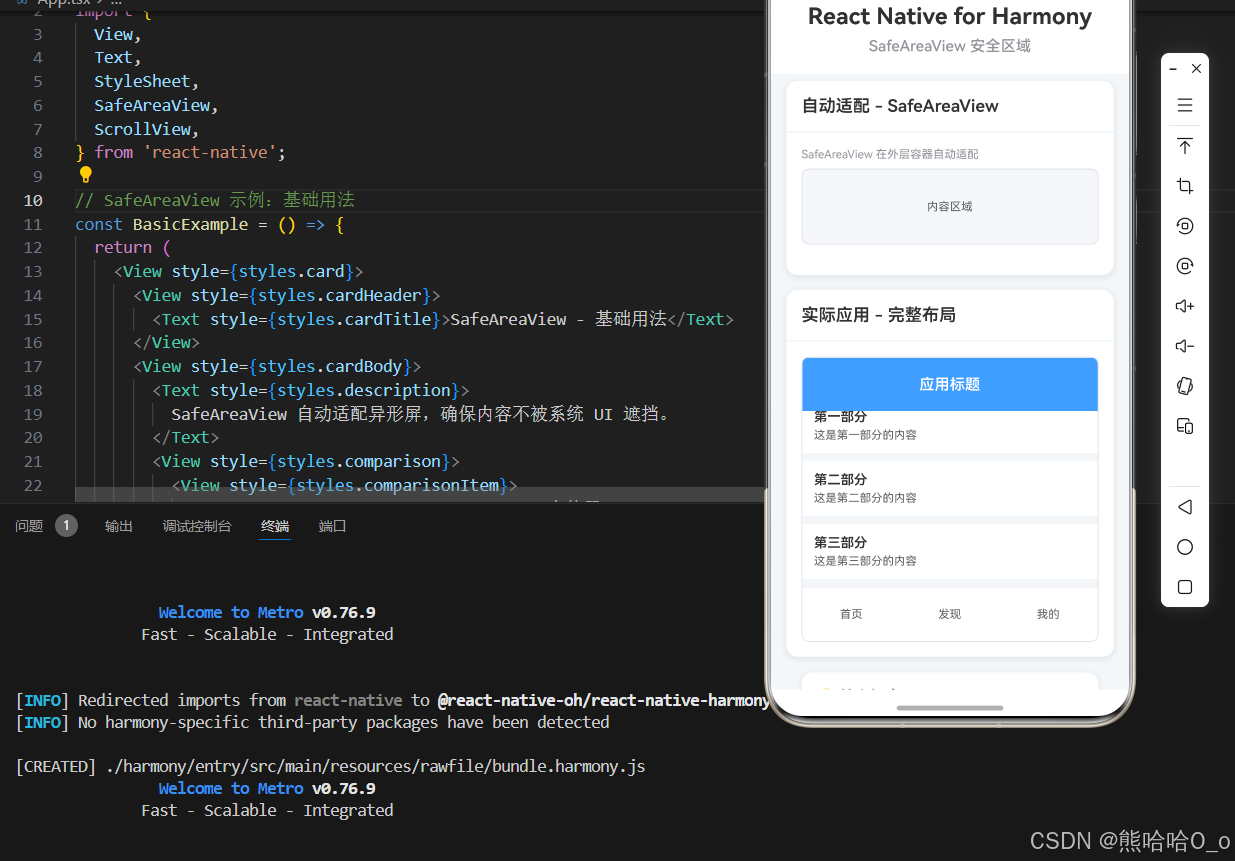Rotate the emulator screen counter-clockwise
The image size is (1235, 861).
point(1185,226)
